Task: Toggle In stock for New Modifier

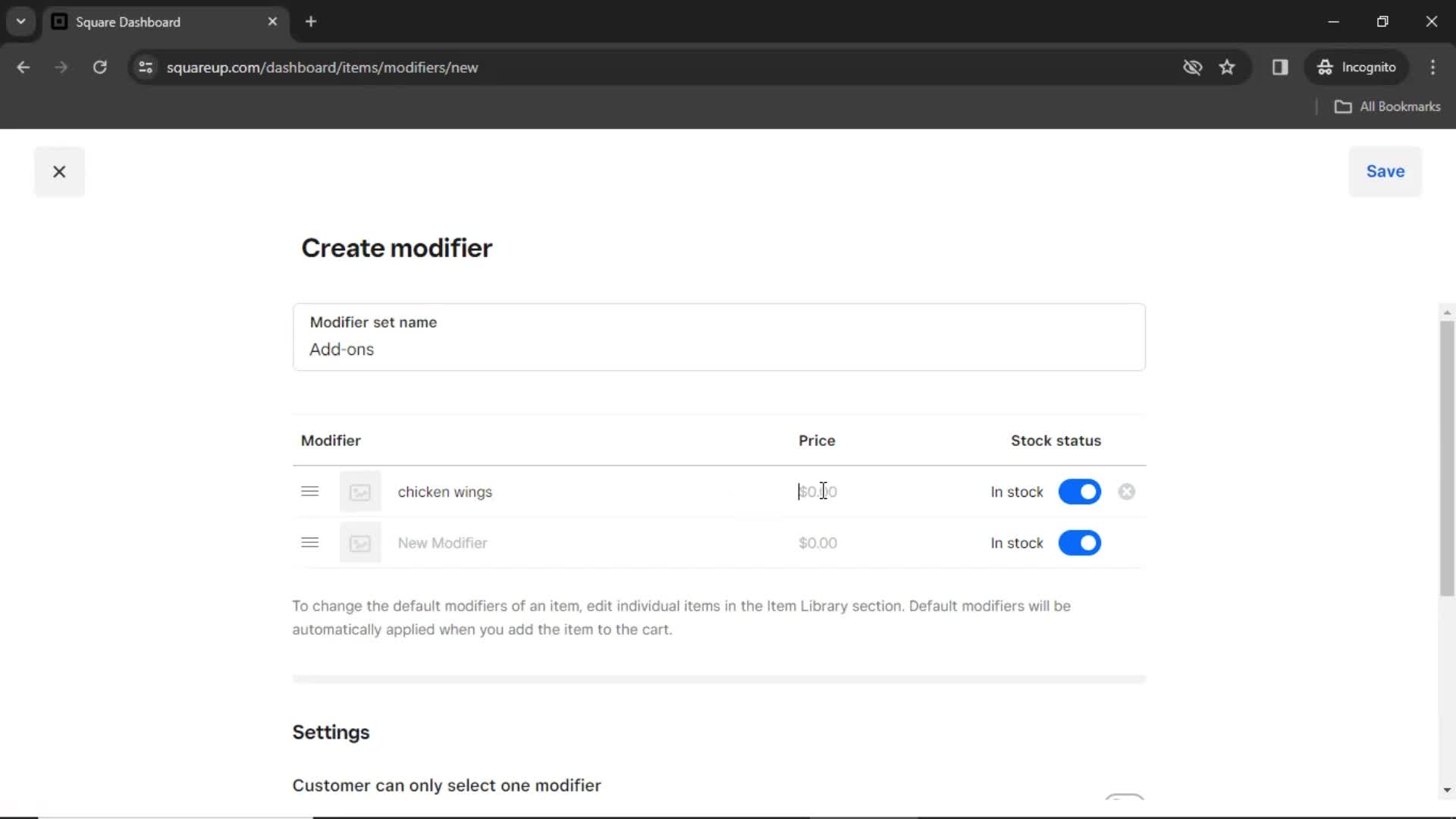Action: coord(1079,543)
